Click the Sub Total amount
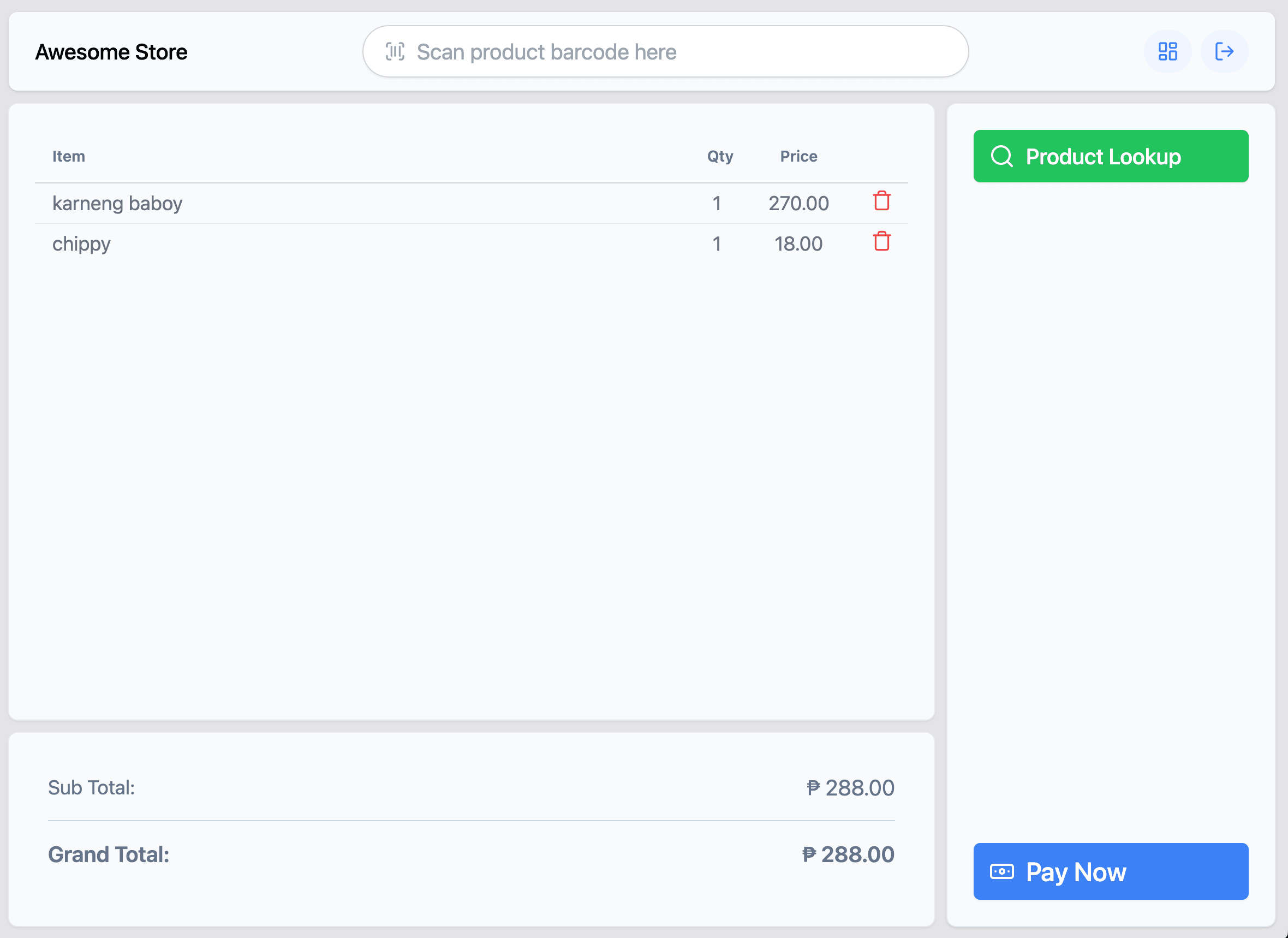Viewport: 1288px width, 938px height. (850, 788)
